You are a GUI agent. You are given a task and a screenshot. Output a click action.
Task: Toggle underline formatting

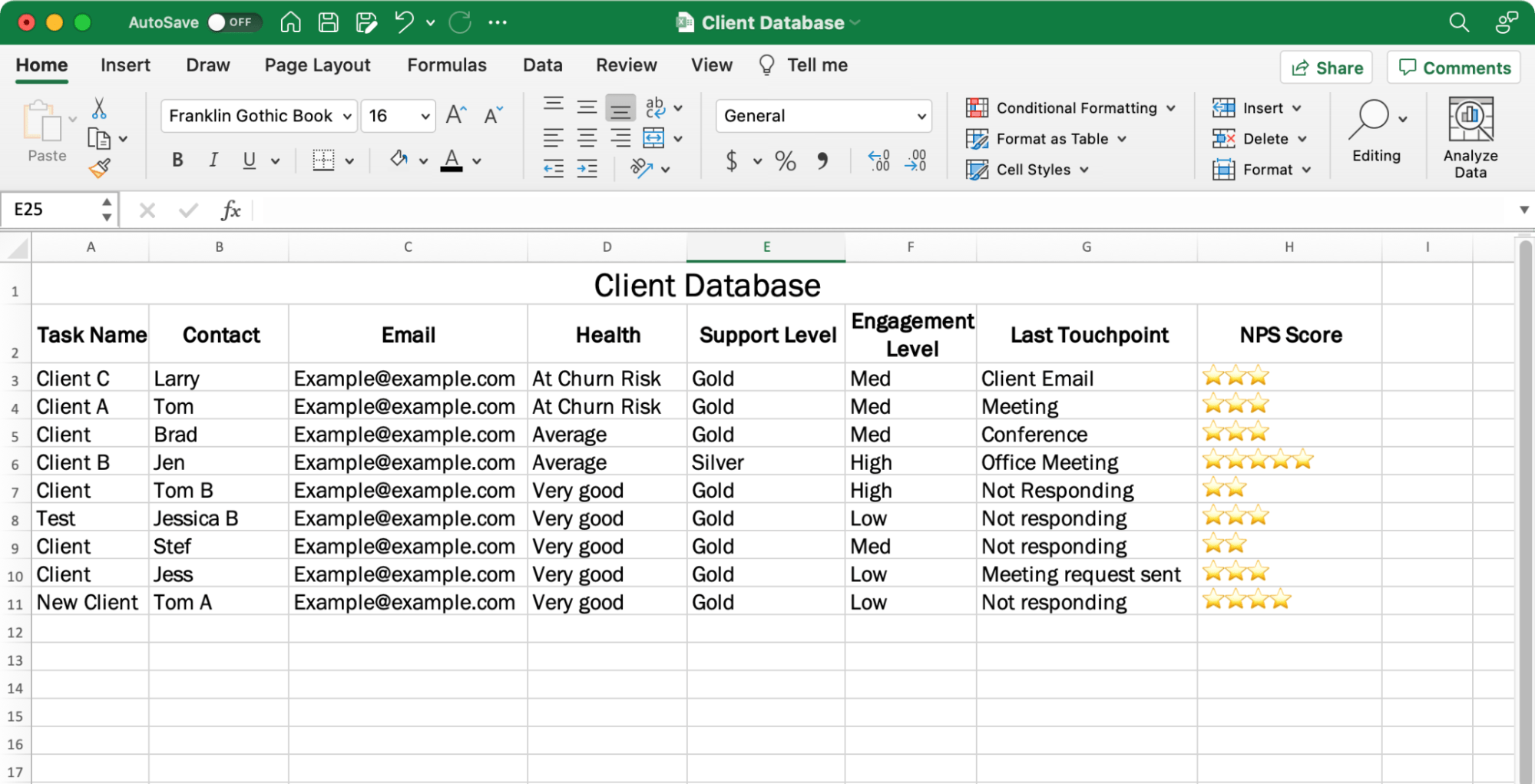click(248, 160)
